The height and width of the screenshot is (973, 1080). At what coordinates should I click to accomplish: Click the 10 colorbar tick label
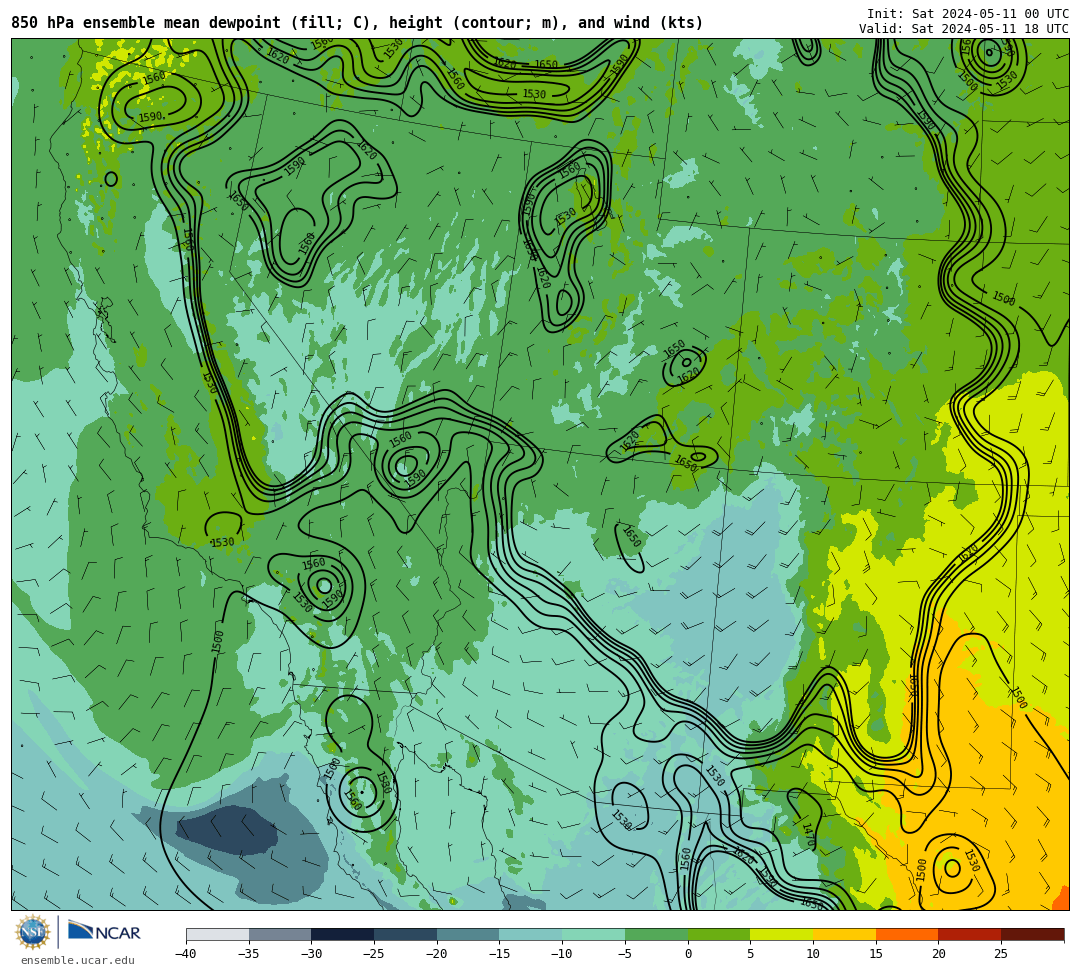tap(813, 954)
